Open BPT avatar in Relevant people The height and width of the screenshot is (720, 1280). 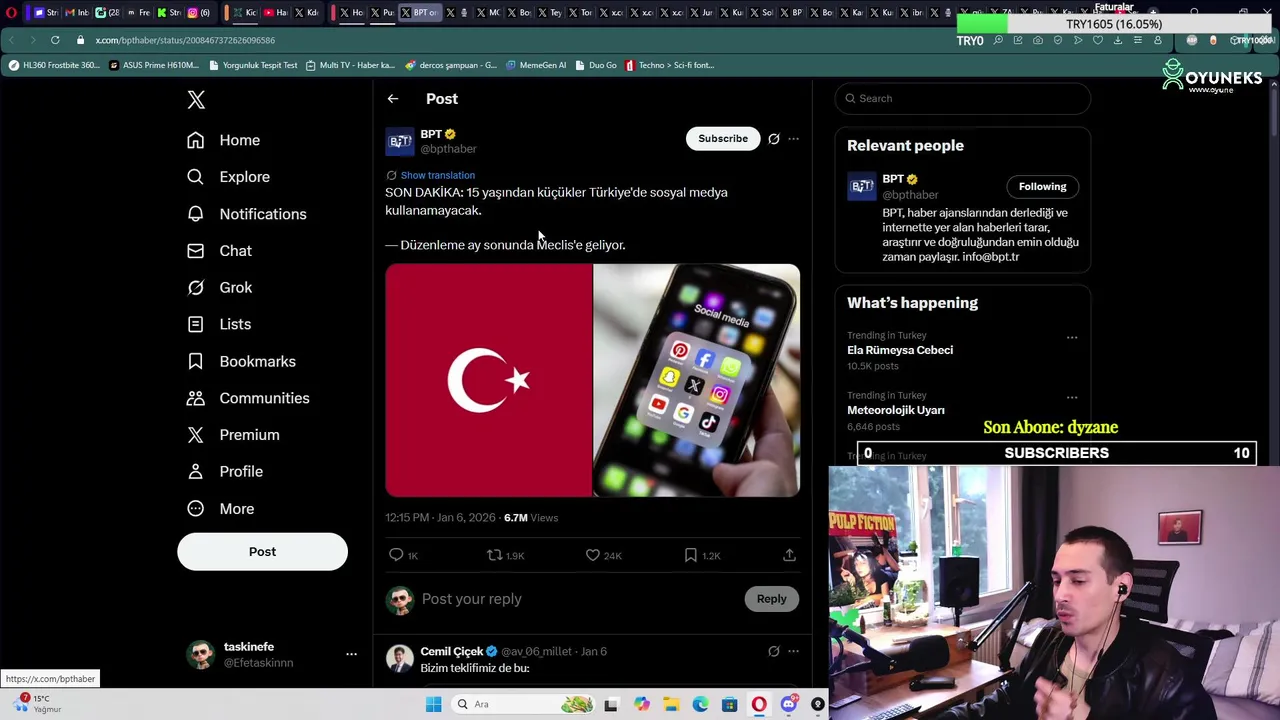pyautogui.click(x=861, y=187)
